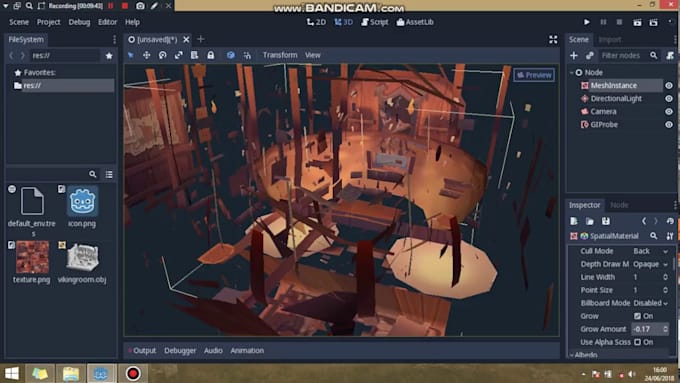
Task: Save the current resource in Inspector
Action: (606, 221)
